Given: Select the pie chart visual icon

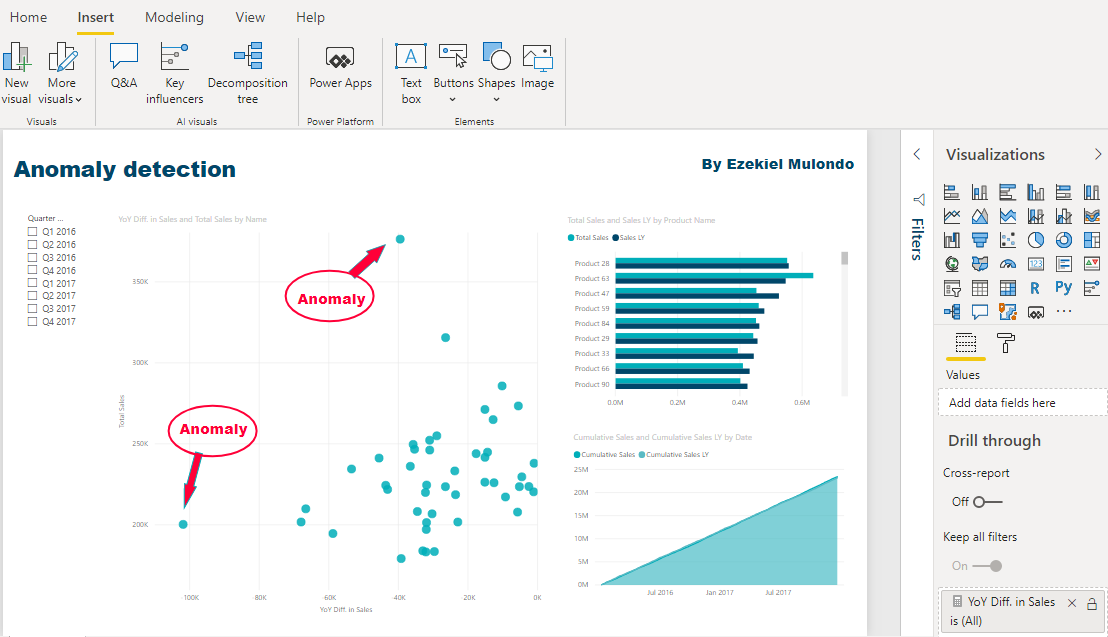Looking at the screenshot, I should 1036,239.
